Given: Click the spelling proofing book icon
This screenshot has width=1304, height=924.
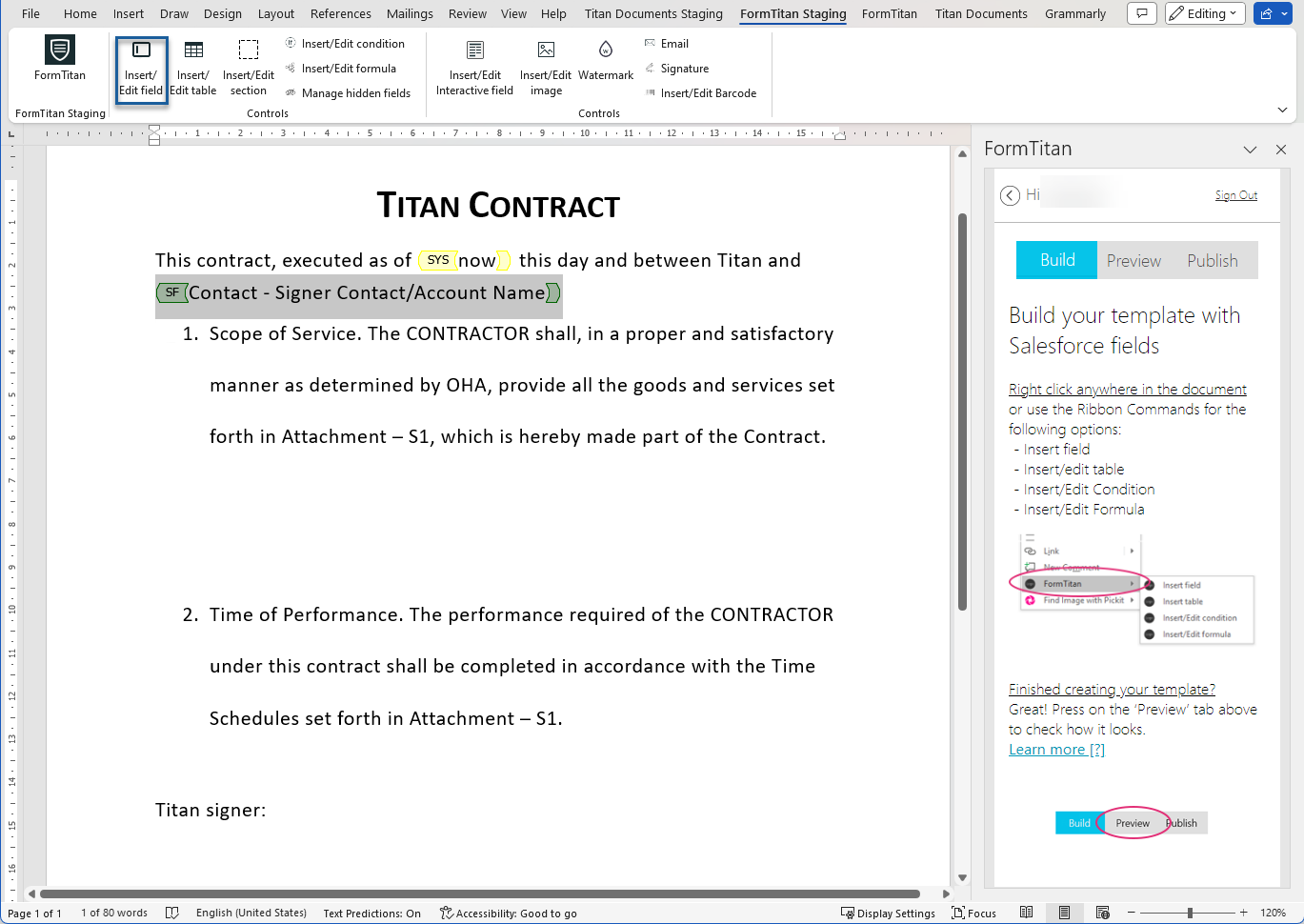Looking at the screenshot, I should [172, 913].
